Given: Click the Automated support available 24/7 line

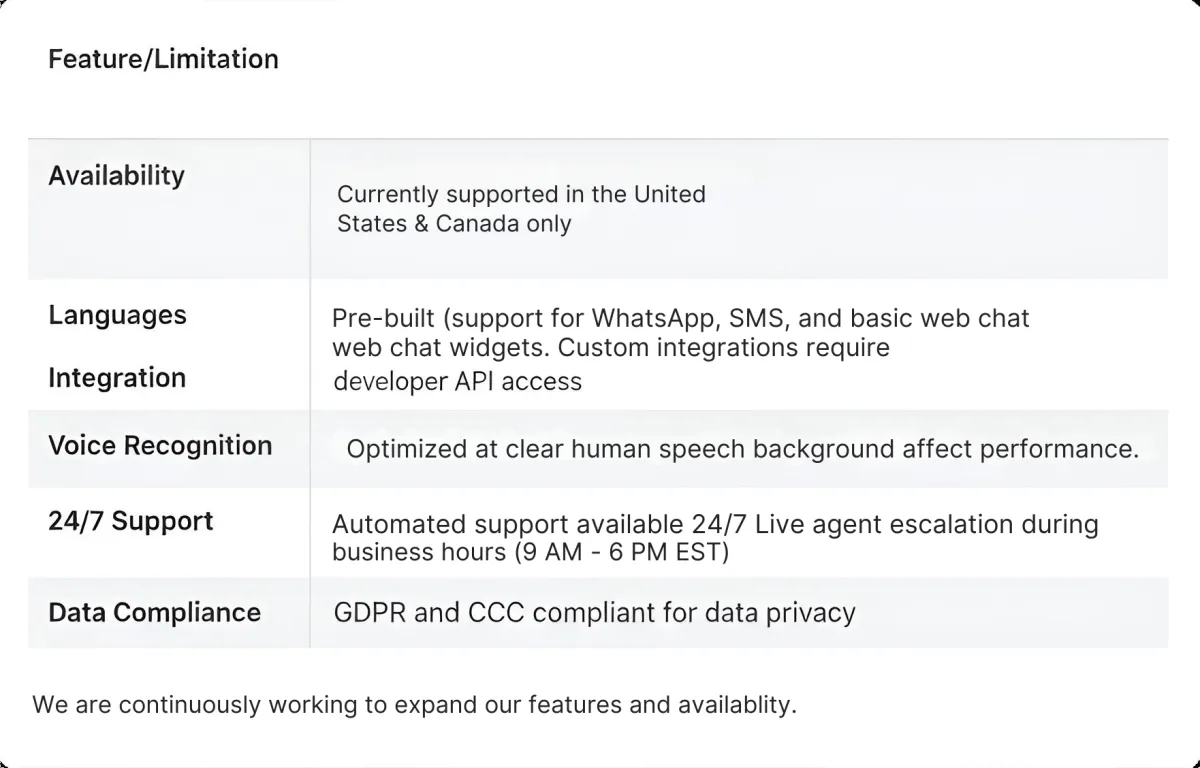Looking at the screenshot, I should (714, 524).
